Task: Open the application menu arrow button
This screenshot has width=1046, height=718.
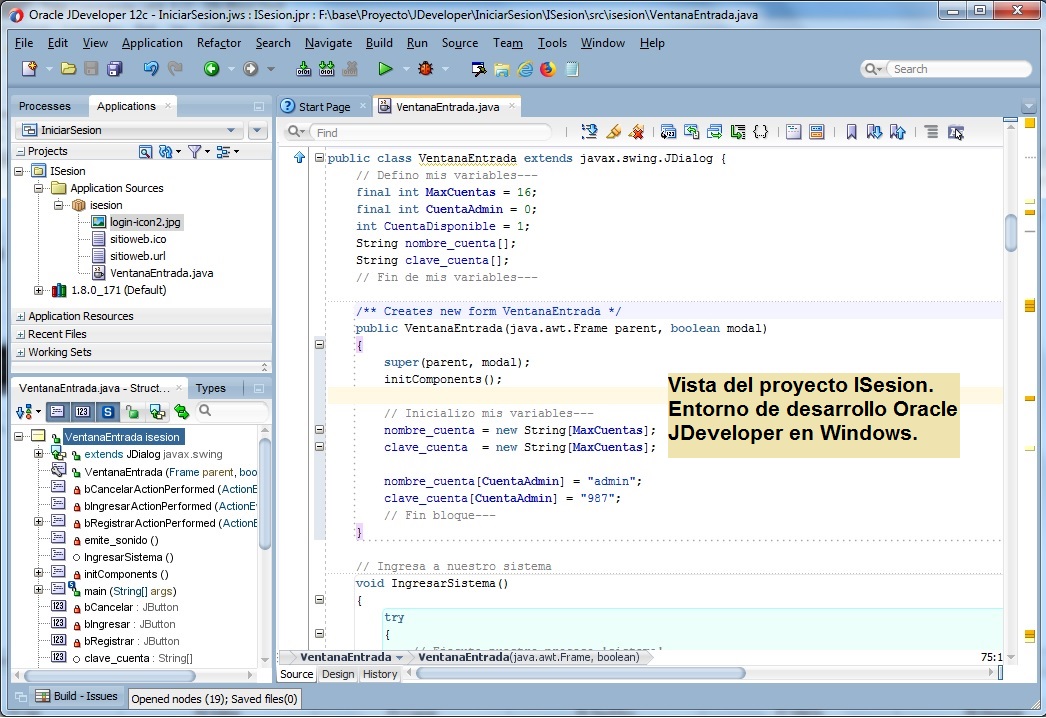Action: 257,130
